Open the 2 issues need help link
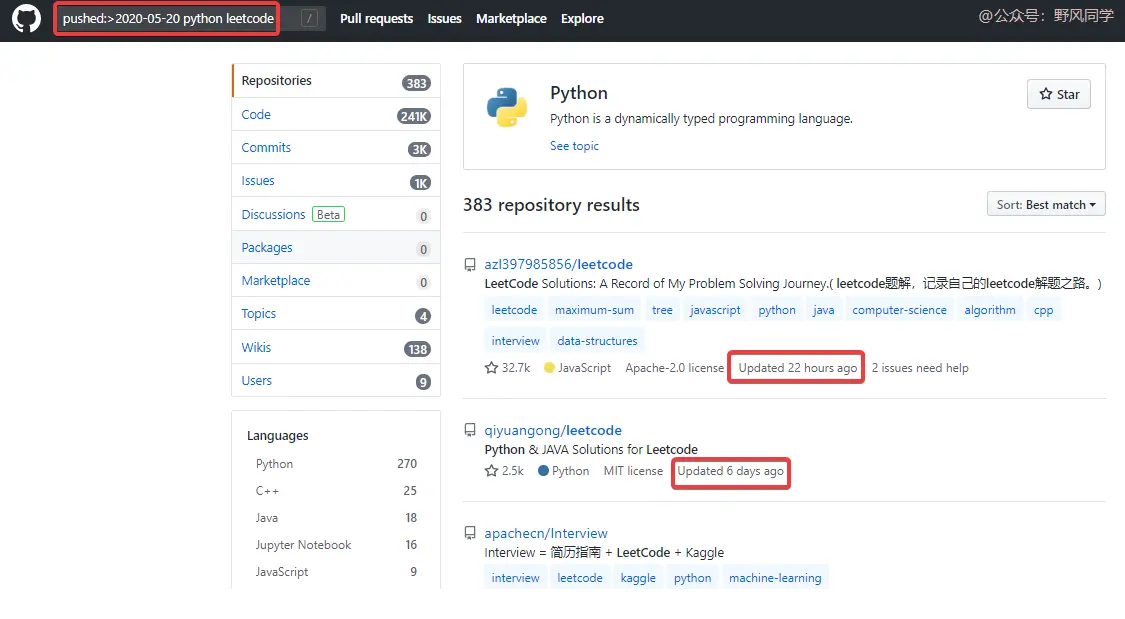The image size is (1125, 619). click(x=920, y=368)
